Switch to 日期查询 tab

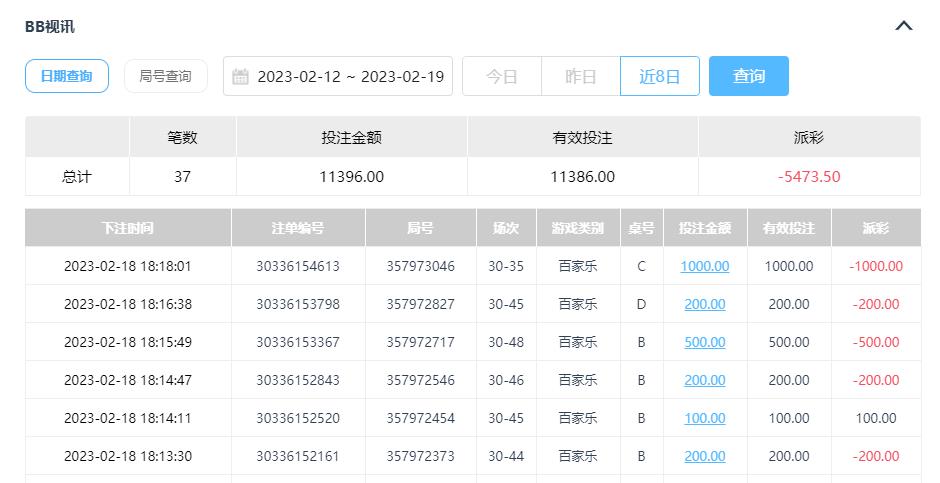67,76
